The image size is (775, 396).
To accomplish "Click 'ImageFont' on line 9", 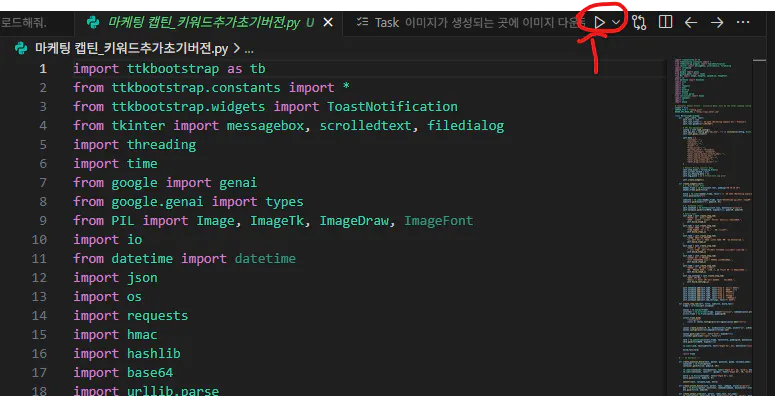I will tap(439, 220).
